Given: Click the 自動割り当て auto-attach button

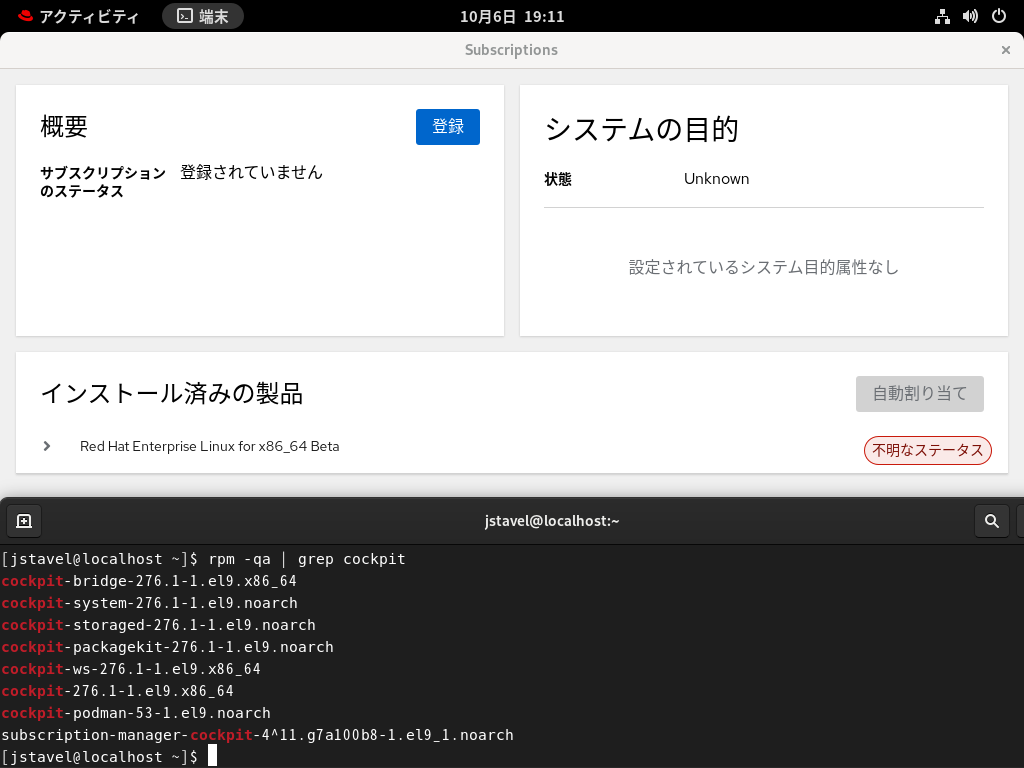Looking at the screenshot, I should point(920,394).
